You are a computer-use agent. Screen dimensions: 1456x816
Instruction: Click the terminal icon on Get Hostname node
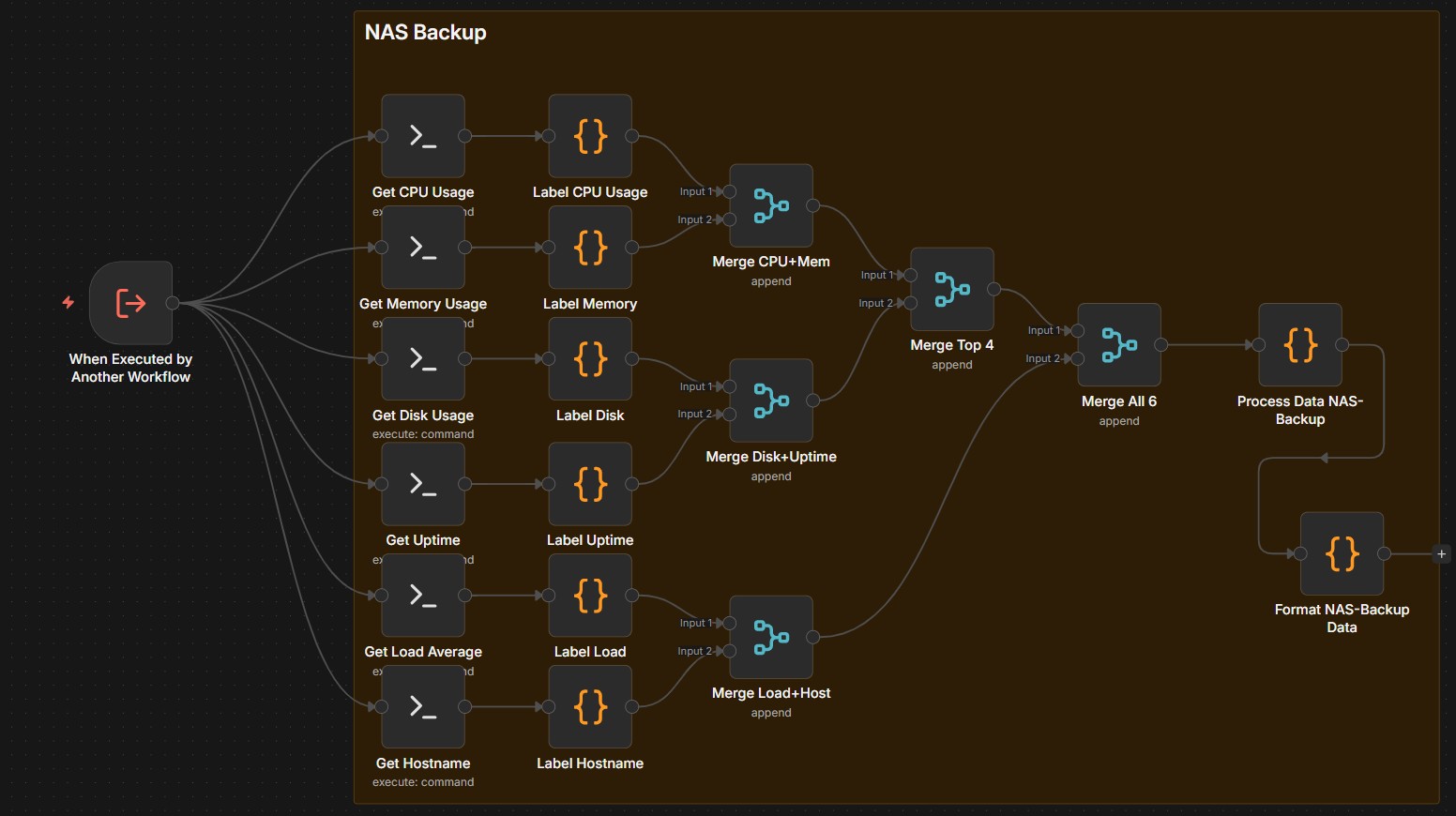click(423, 707)
